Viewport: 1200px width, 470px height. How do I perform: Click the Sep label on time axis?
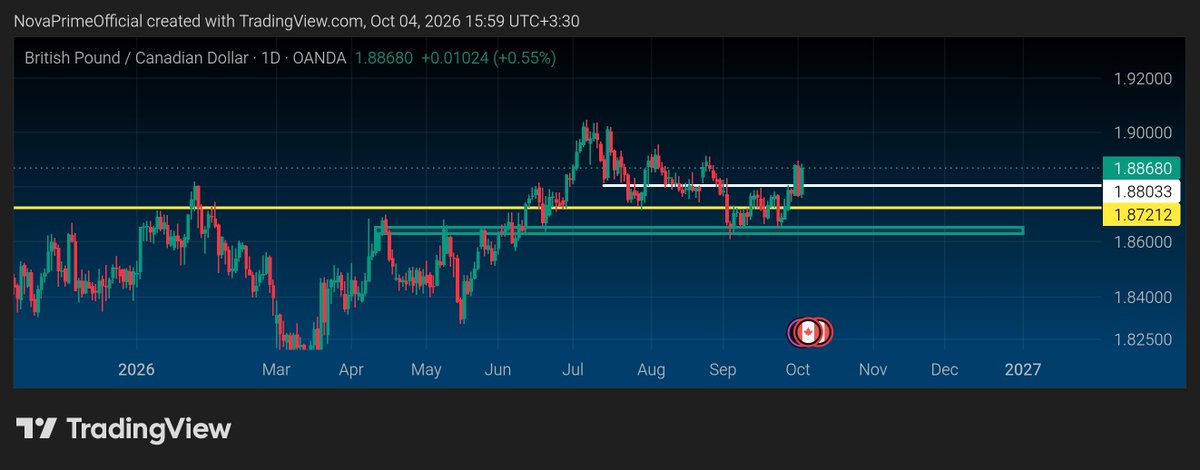pos(722,370)
